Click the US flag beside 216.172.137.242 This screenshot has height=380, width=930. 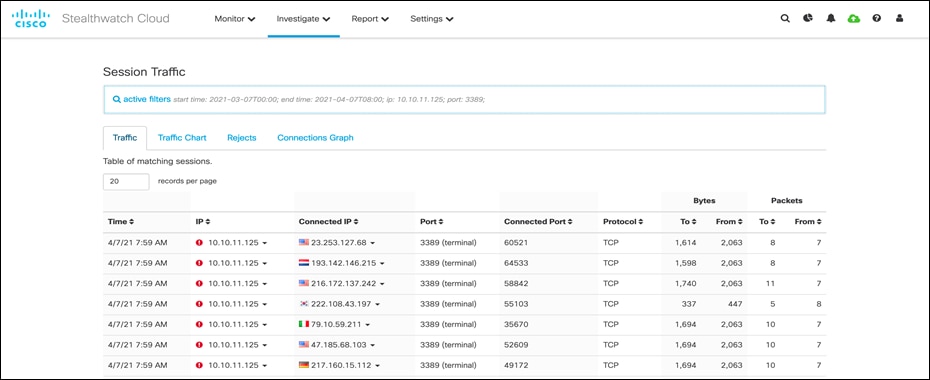point(304,283)
